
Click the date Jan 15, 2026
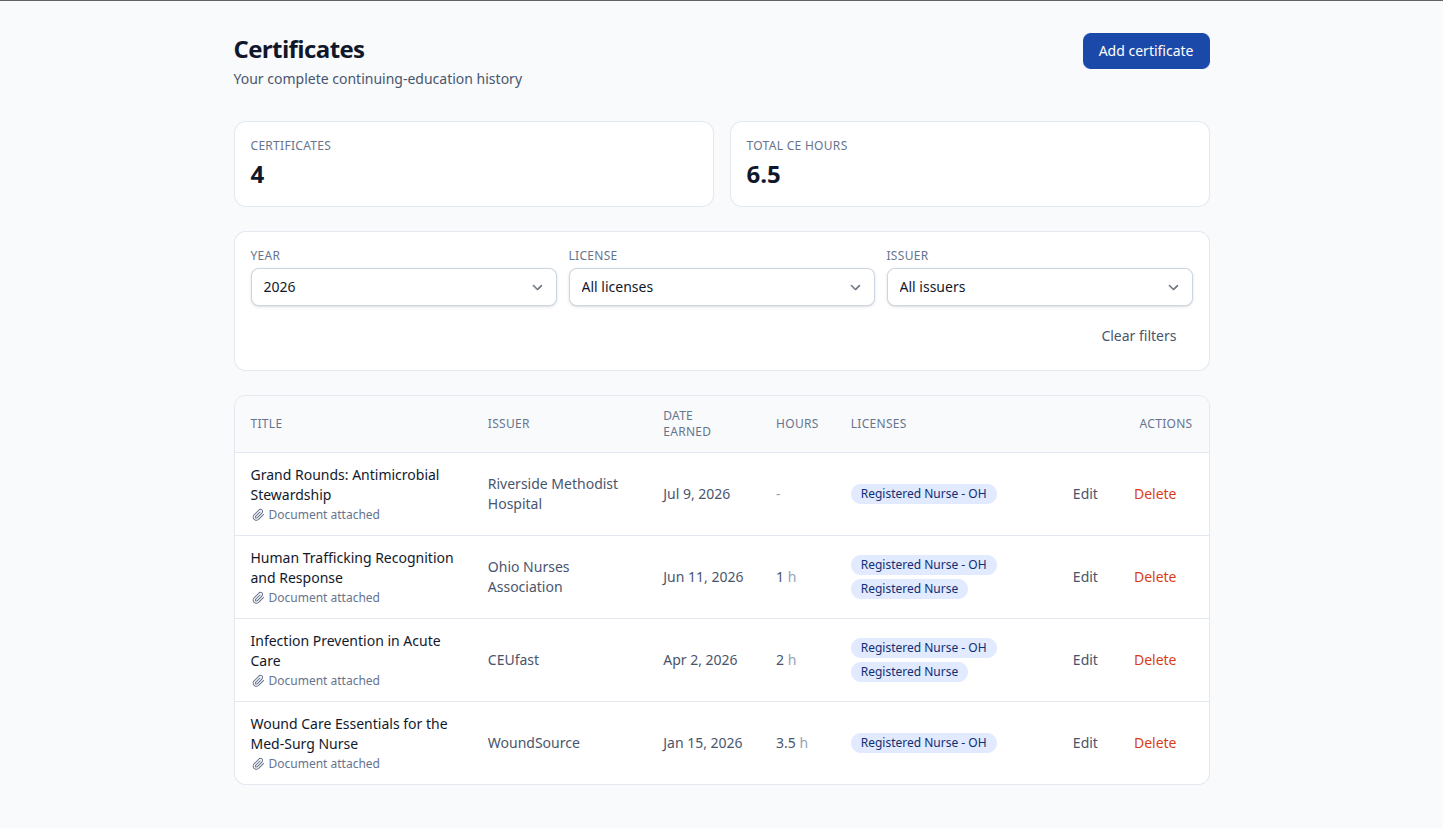[703, 743]
